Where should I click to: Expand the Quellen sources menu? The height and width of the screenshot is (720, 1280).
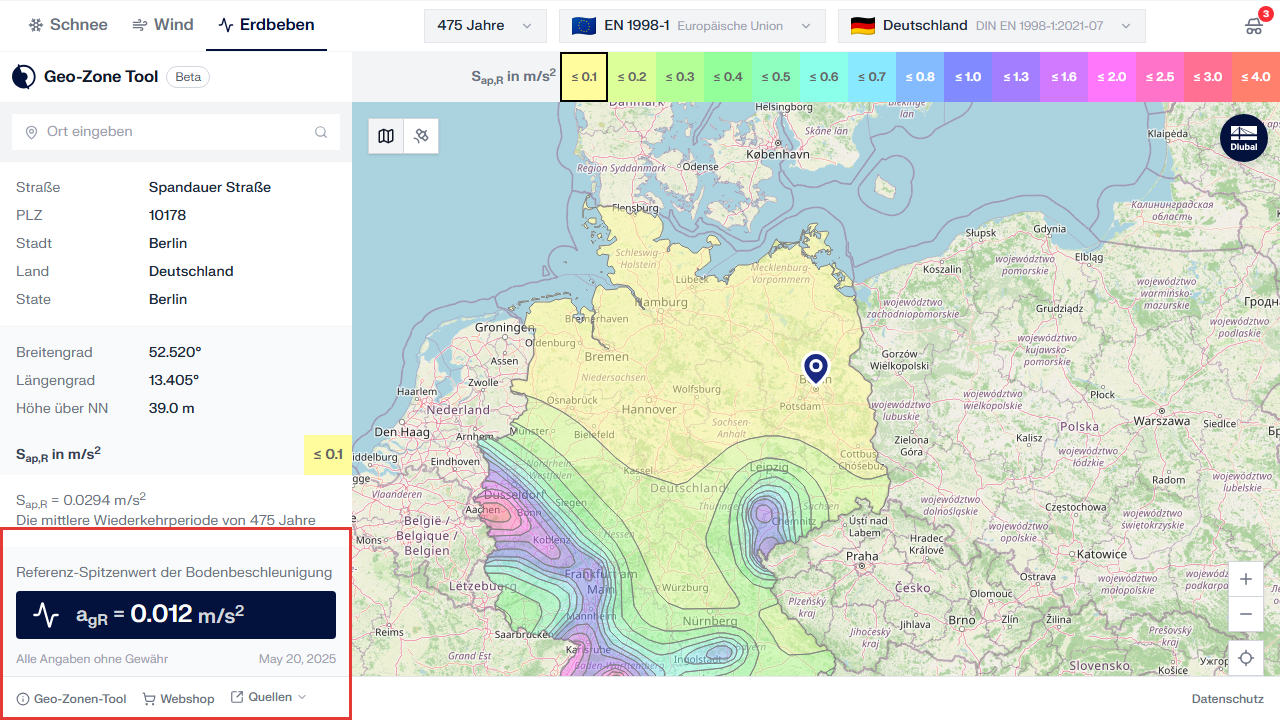(x=269, y=698)
